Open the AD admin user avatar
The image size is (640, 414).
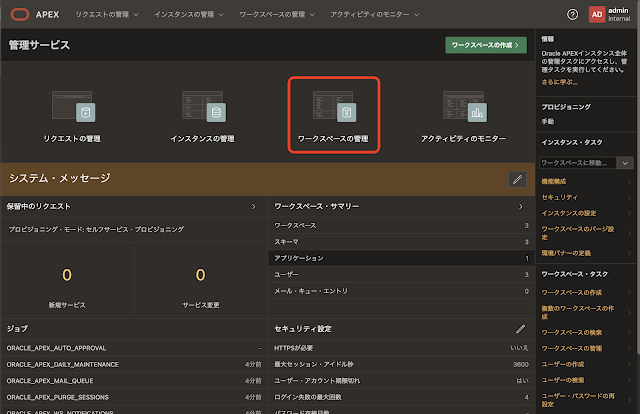point(597,15)
